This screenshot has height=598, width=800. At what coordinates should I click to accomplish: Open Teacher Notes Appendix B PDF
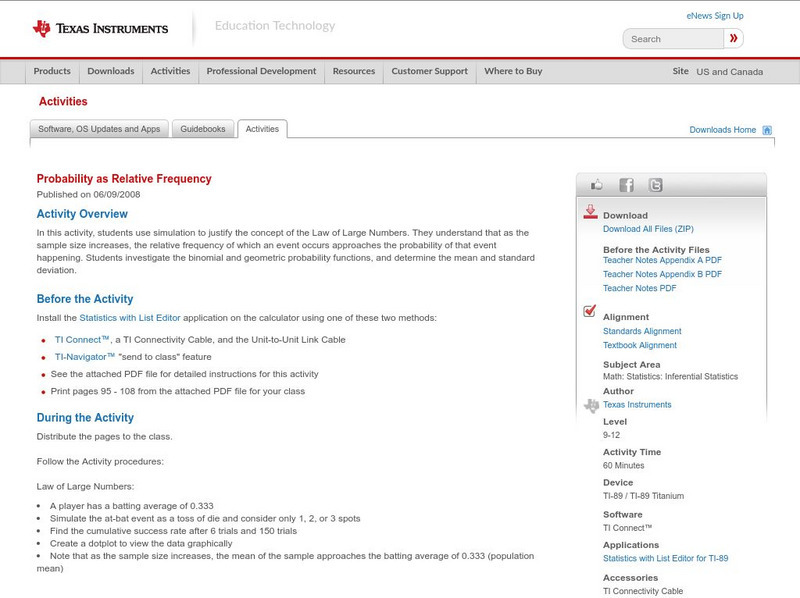pos(662,274)
